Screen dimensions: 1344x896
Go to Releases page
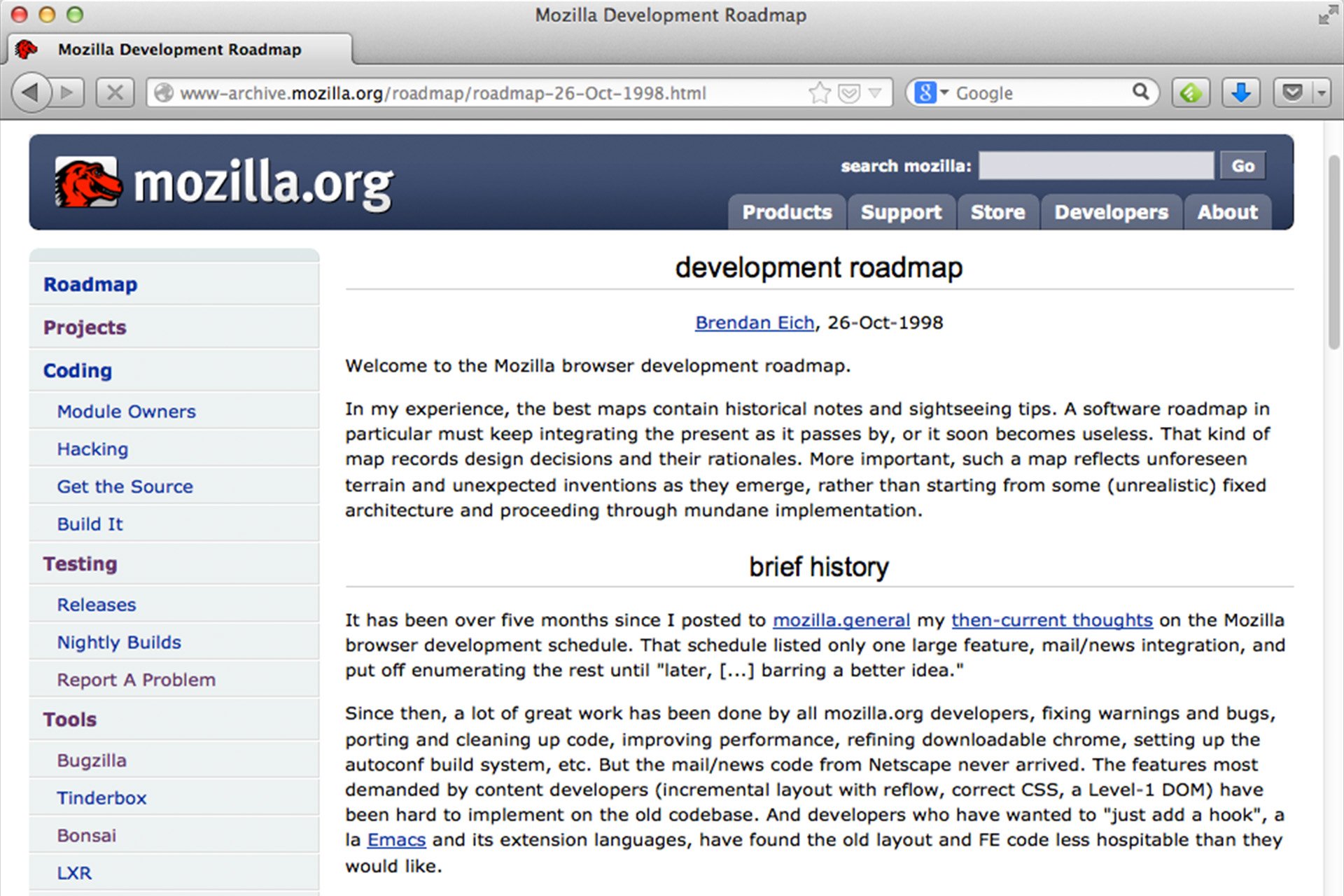pyautogui.click(x=97, y=605)
